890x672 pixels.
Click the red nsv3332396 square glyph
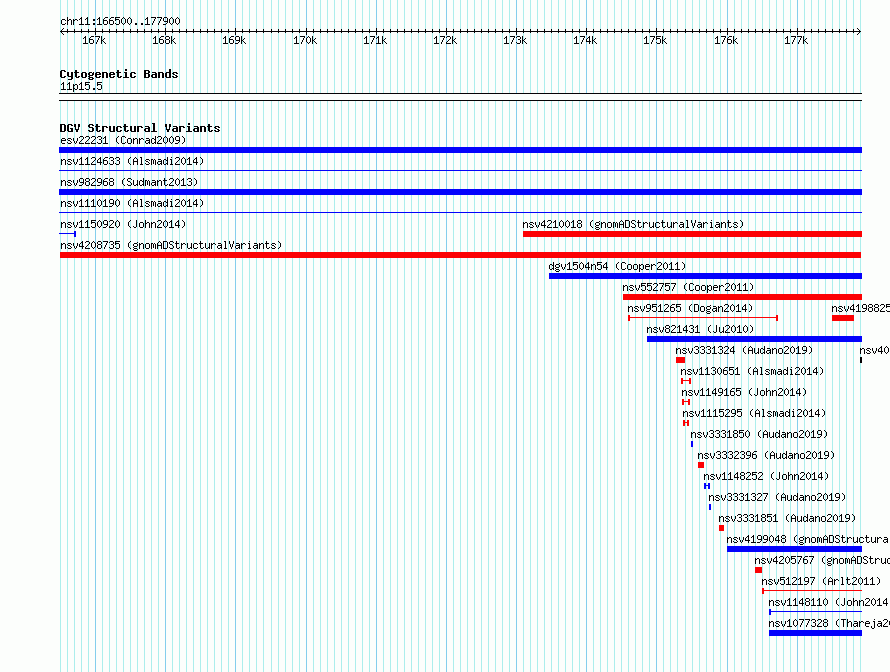pos(701,465)
